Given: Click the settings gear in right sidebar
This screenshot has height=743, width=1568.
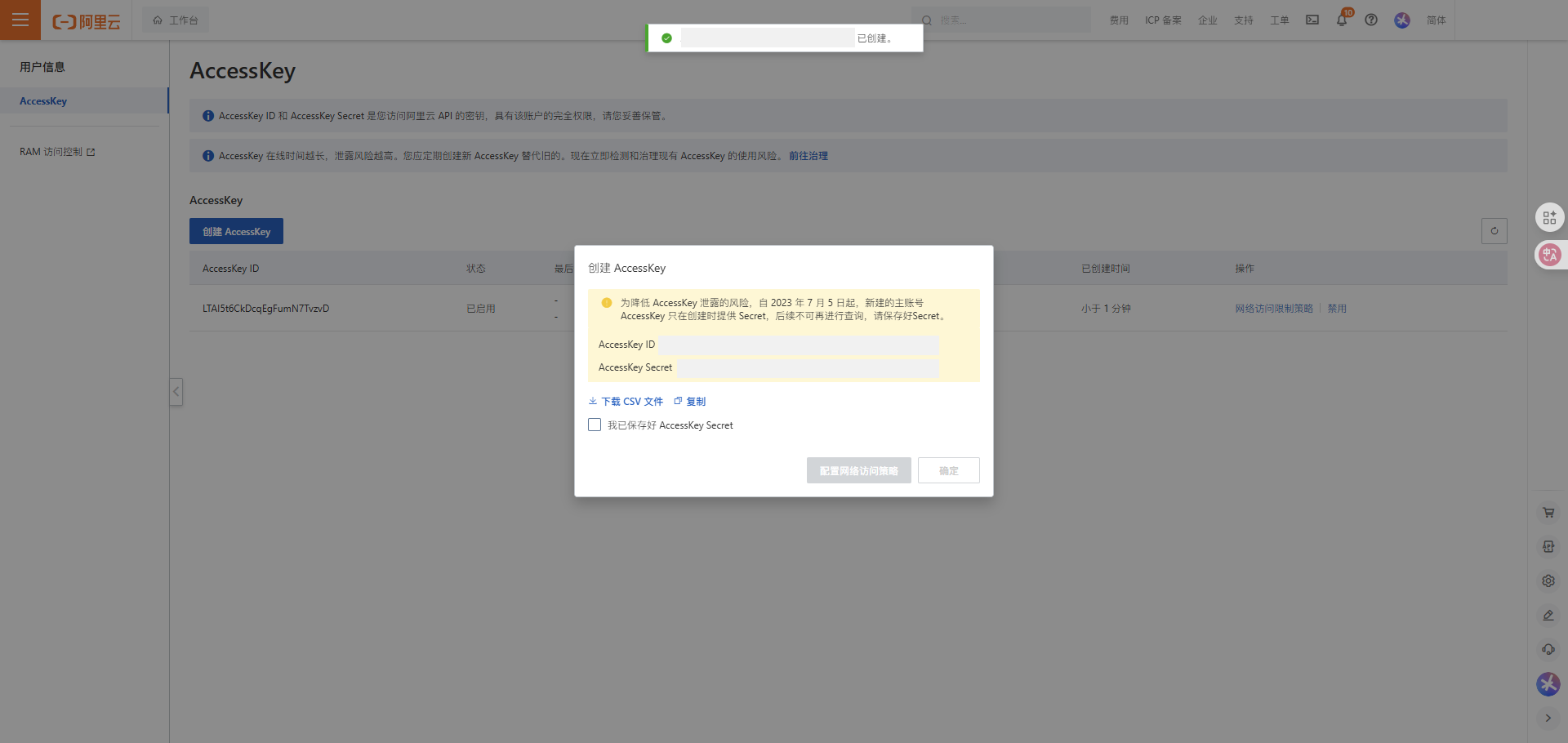Looking at the screenshot, I should point(1548,581).
